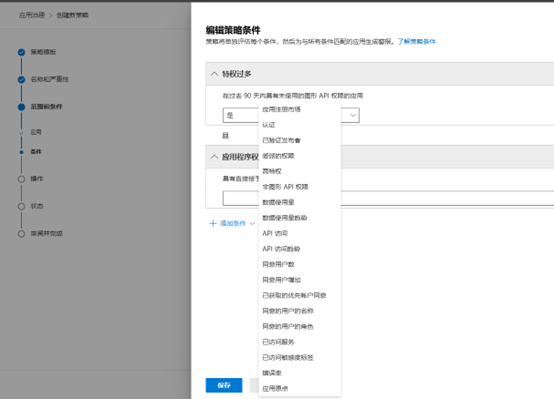Viewport: 554px width, 399px height.
Task: Click the completed checkmark icon for 名称和严重性
Action: tap(22, 80)
